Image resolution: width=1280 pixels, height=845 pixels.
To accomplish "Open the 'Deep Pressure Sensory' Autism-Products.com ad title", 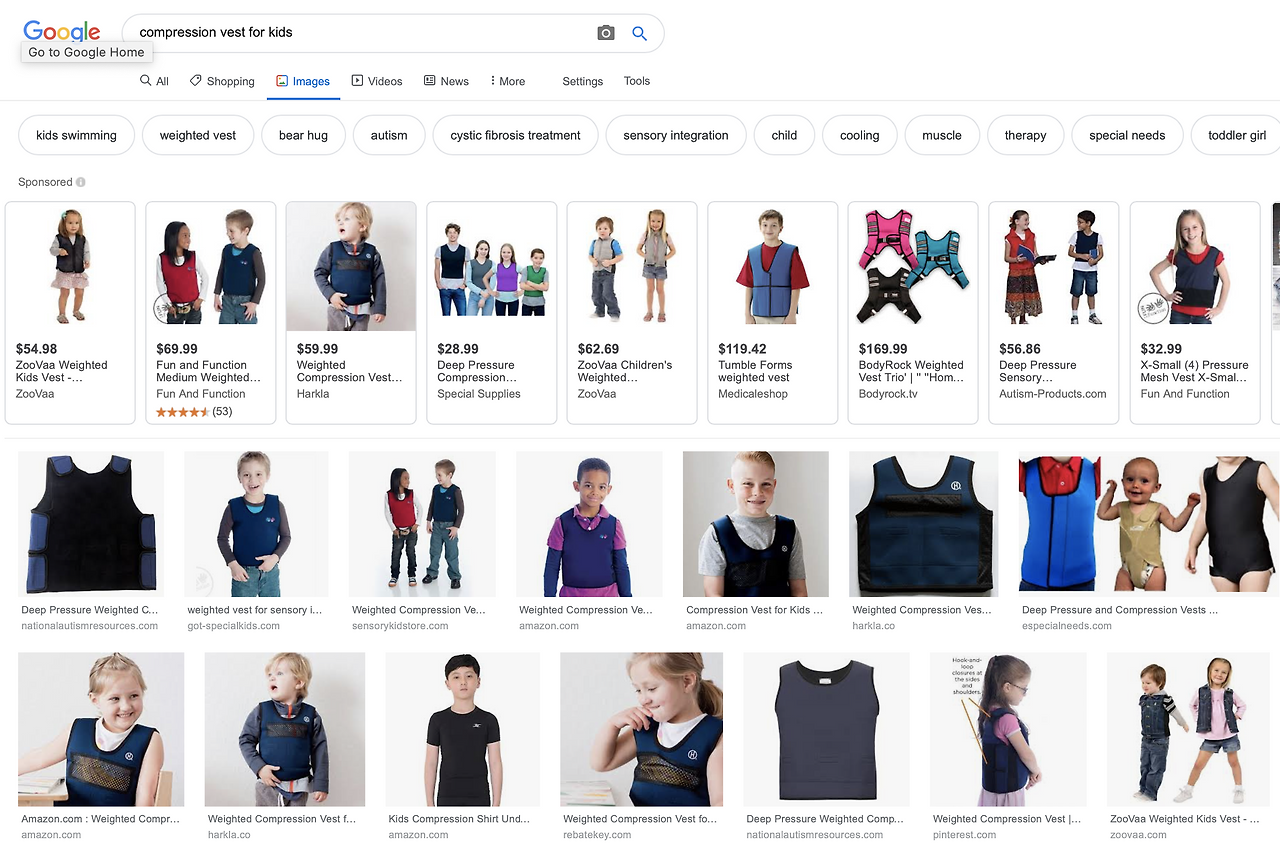I will click(1038, 372).
